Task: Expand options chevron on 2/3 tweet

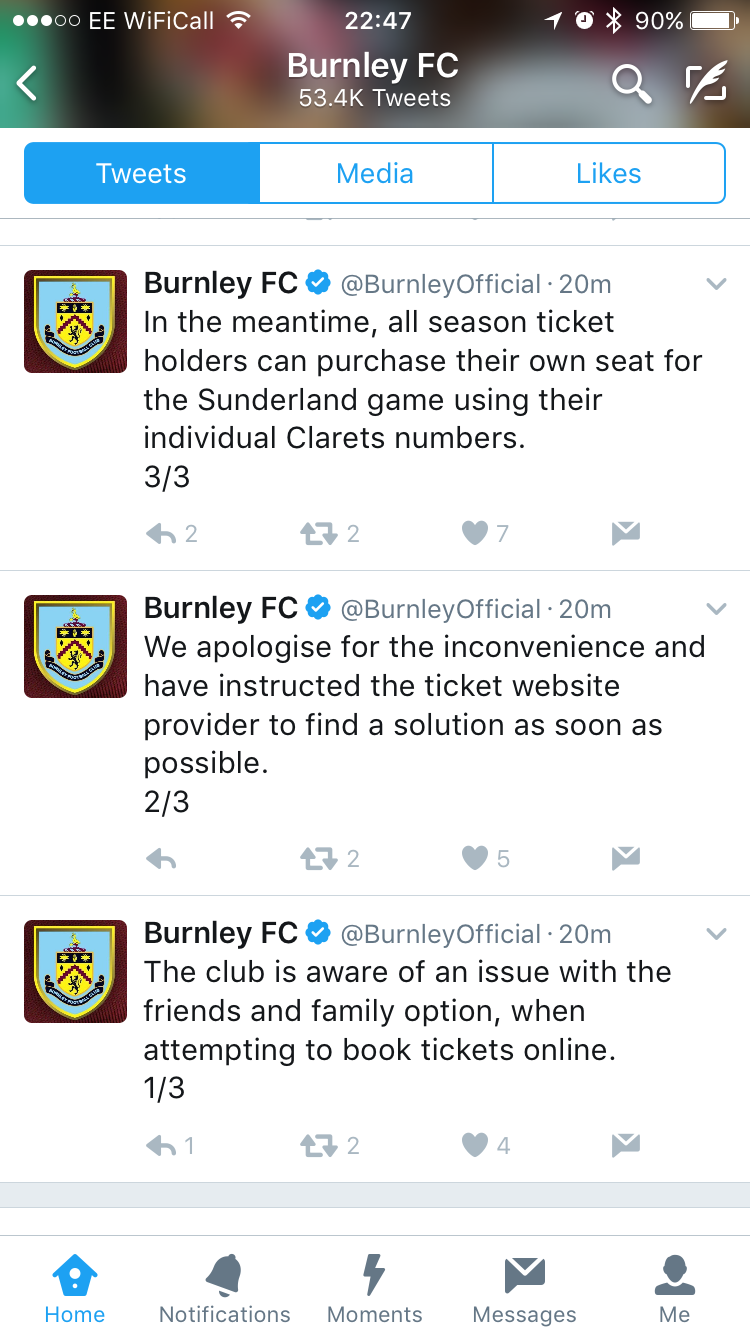Action: (x=716, y=609)
